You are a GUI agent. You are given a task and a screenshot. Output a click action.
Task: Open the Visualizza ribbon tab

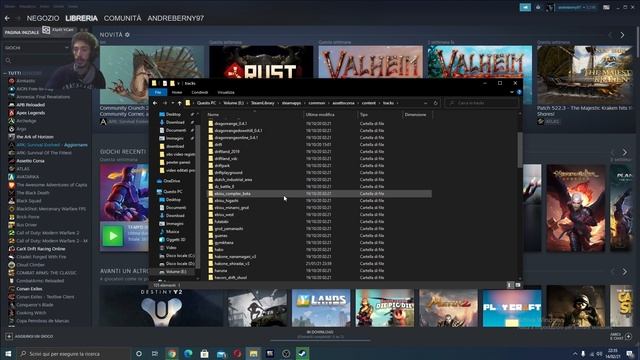[x=226, y=92]
